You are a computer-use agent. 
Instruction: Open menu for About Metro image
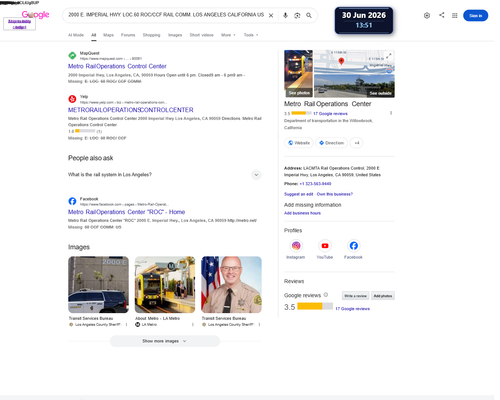click(x=193, y=324)
